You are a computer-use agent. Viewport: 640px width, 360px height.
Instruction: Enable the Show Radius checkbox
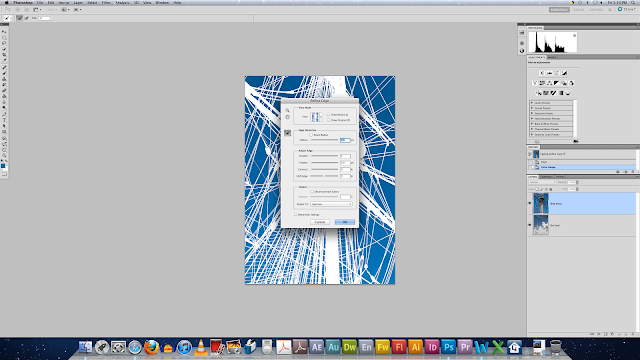tap(329, 115)
